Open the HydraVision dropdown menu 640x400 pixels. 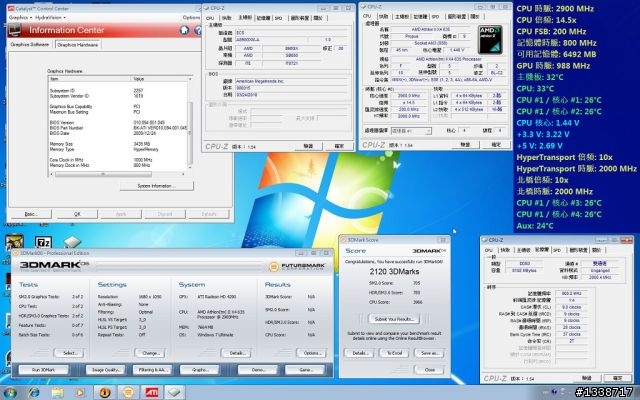coord(50,18)
